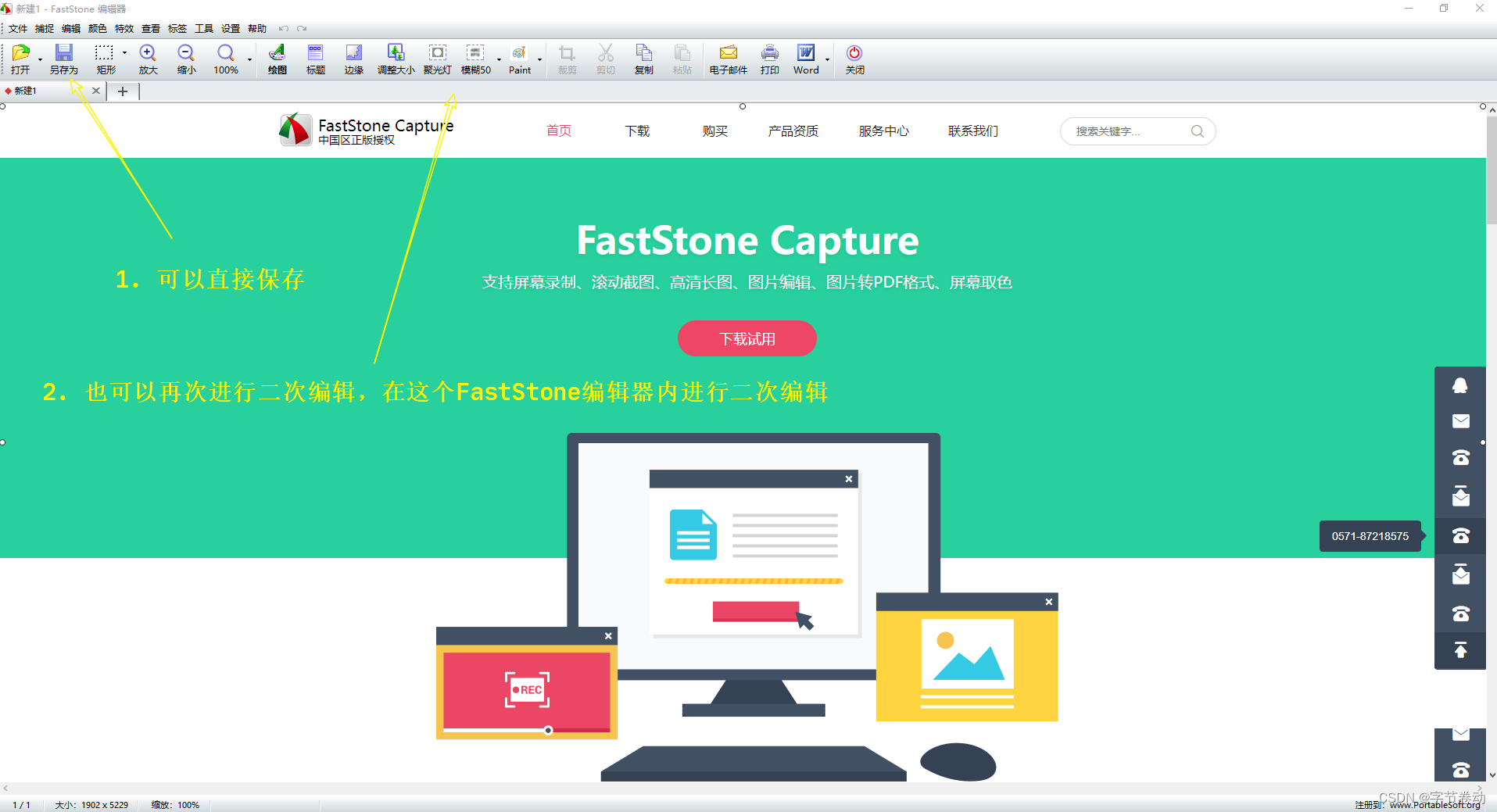This screenshot has width=1497, height=812.
Task: Click the 大小: 1902 x 5229 status text
Action: [x=91, y=805]
